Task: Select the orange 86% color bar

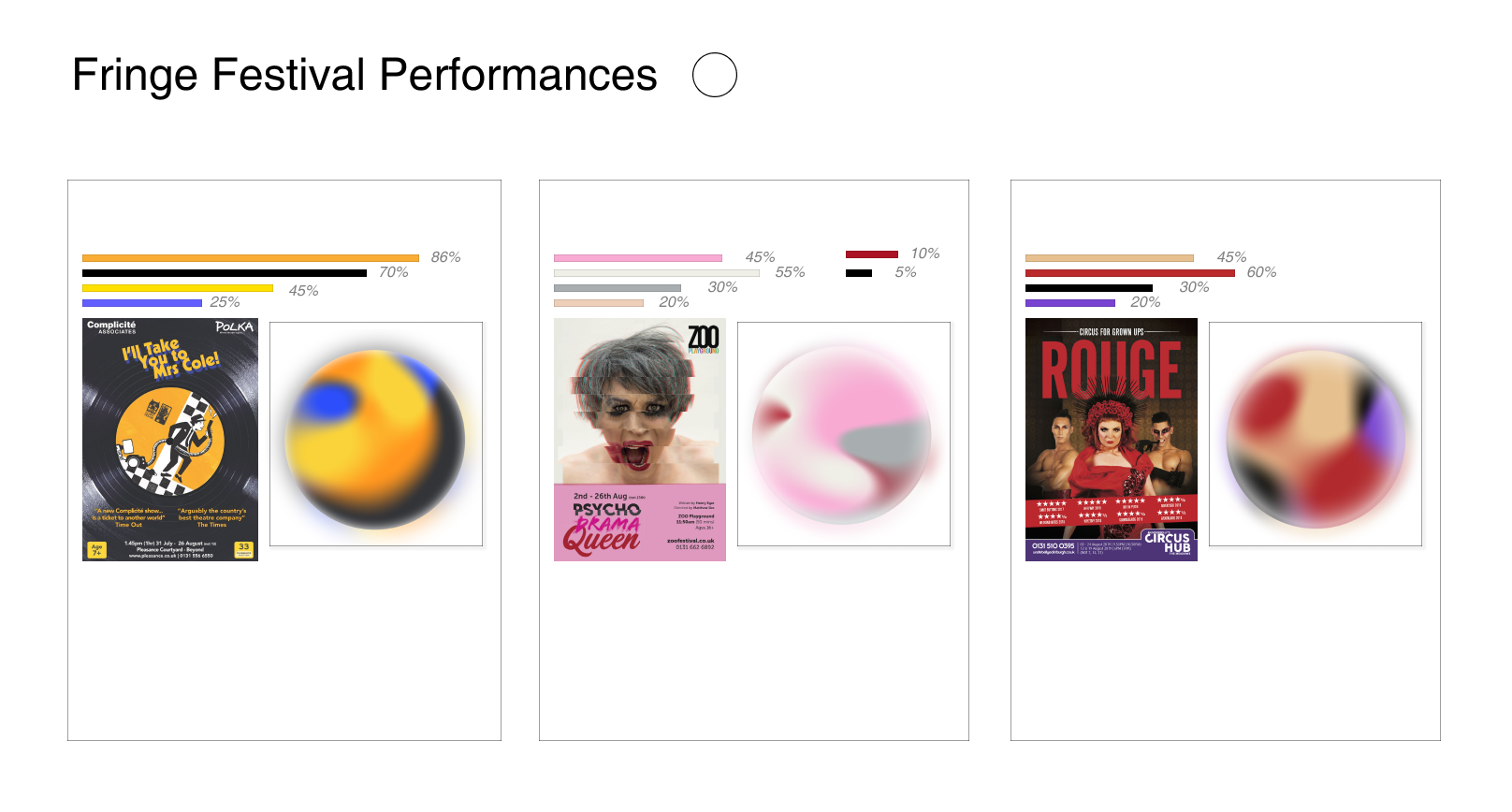Action: (x=251, y=258)
